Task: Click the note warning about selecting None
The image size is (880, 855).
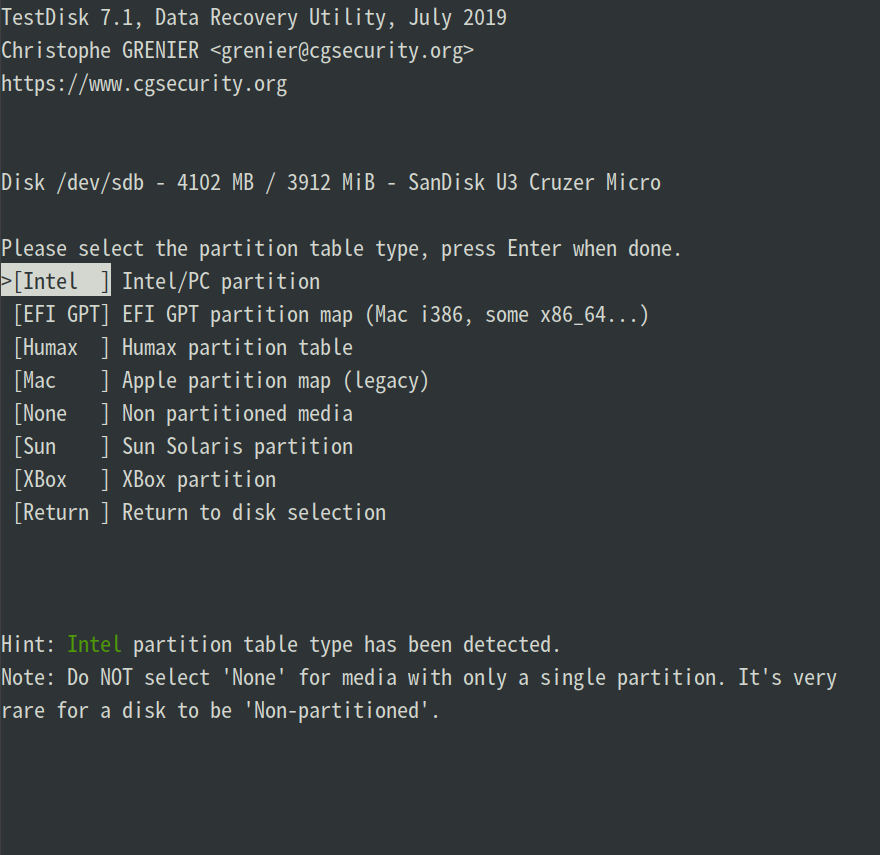Action: [418, 677]
